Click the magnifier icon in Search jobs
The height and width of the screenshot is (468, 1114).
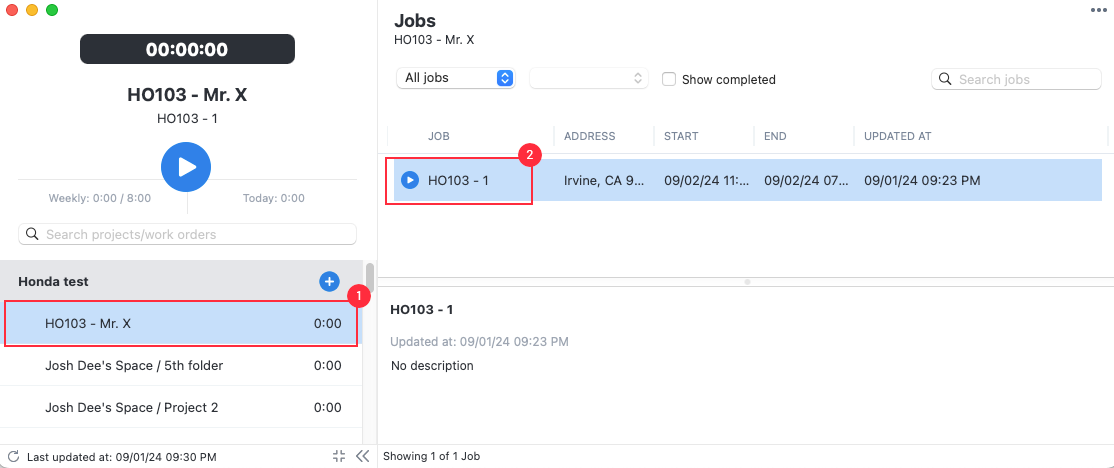click(945, 79)
